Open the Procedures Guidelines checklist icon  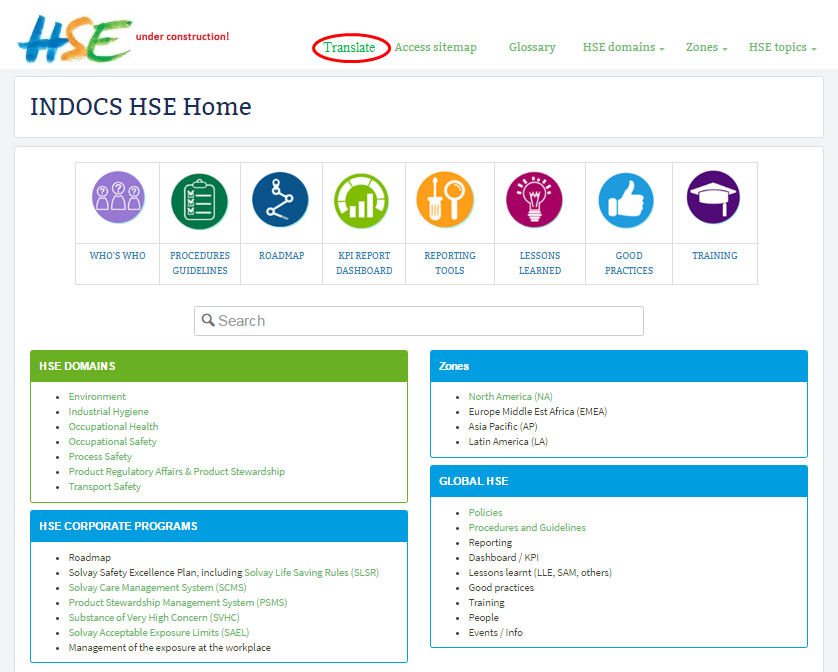[199, 200]
